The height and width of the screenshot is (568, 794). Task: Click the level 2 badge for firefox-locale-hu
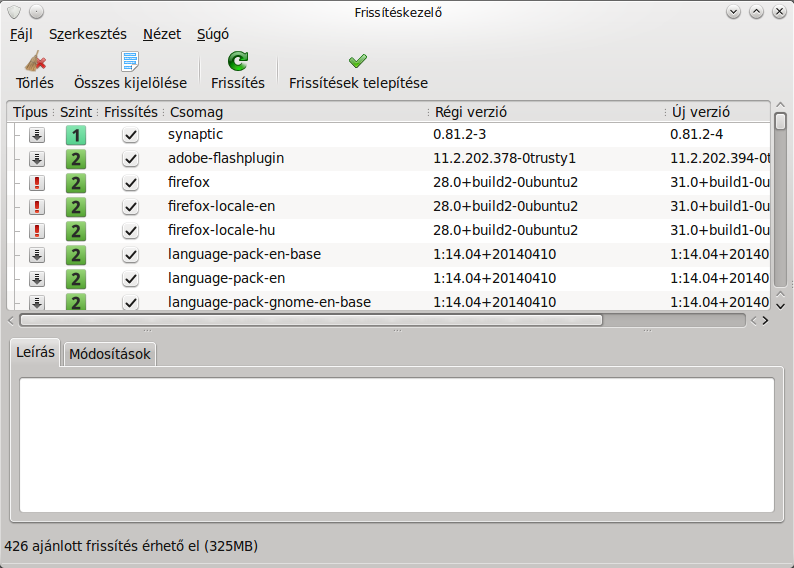76,231
